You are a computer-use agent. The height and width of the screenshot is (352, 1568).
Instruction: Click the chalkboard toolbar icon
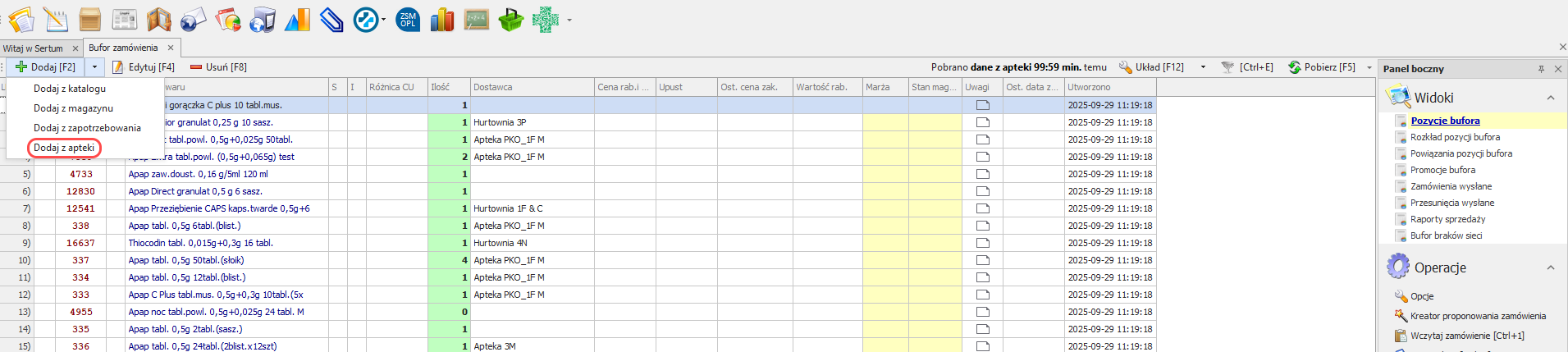[477, 20]
